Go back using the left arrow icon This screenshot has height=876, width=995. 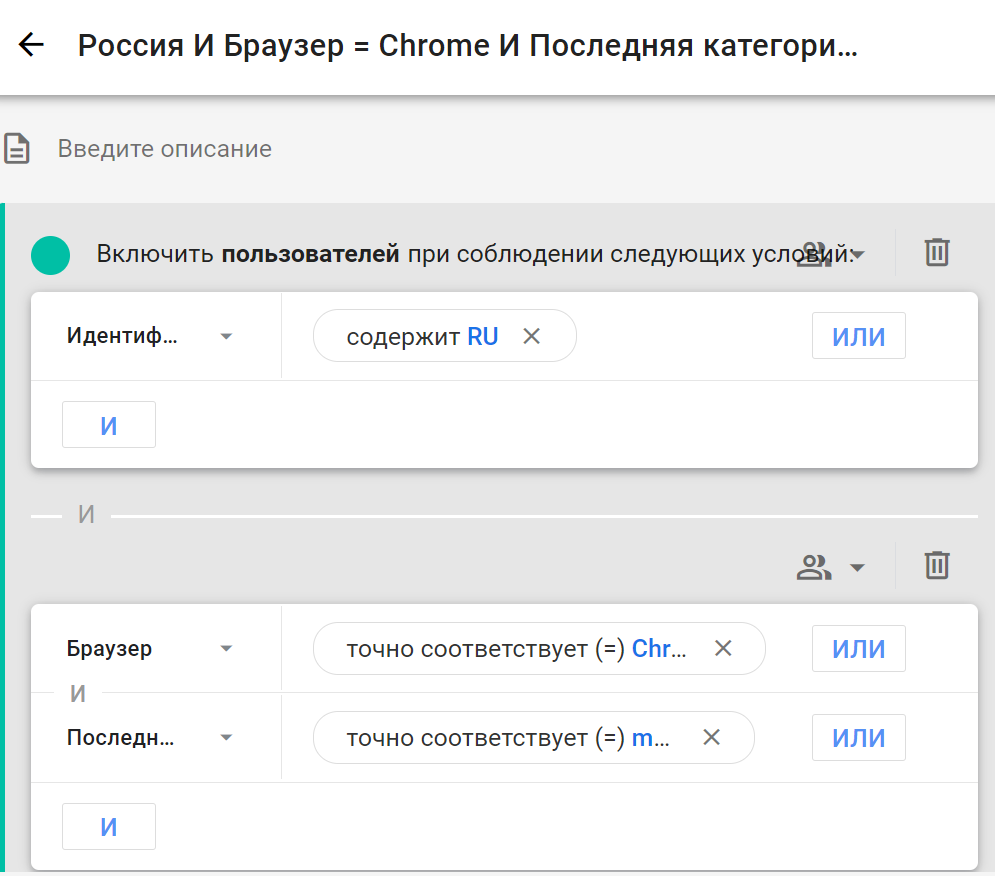click(32, 45)
